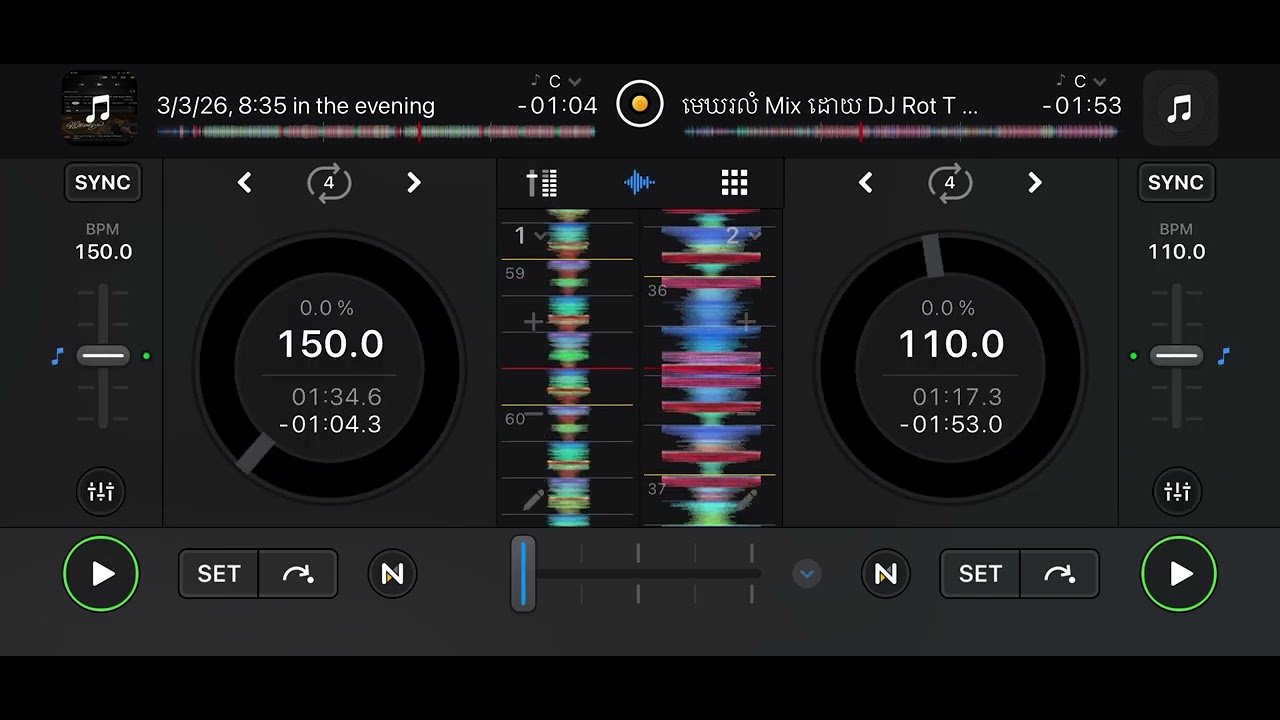Jump to cue point on deck 2
Screen dimensions: 1280x720
coord(1059,574)
